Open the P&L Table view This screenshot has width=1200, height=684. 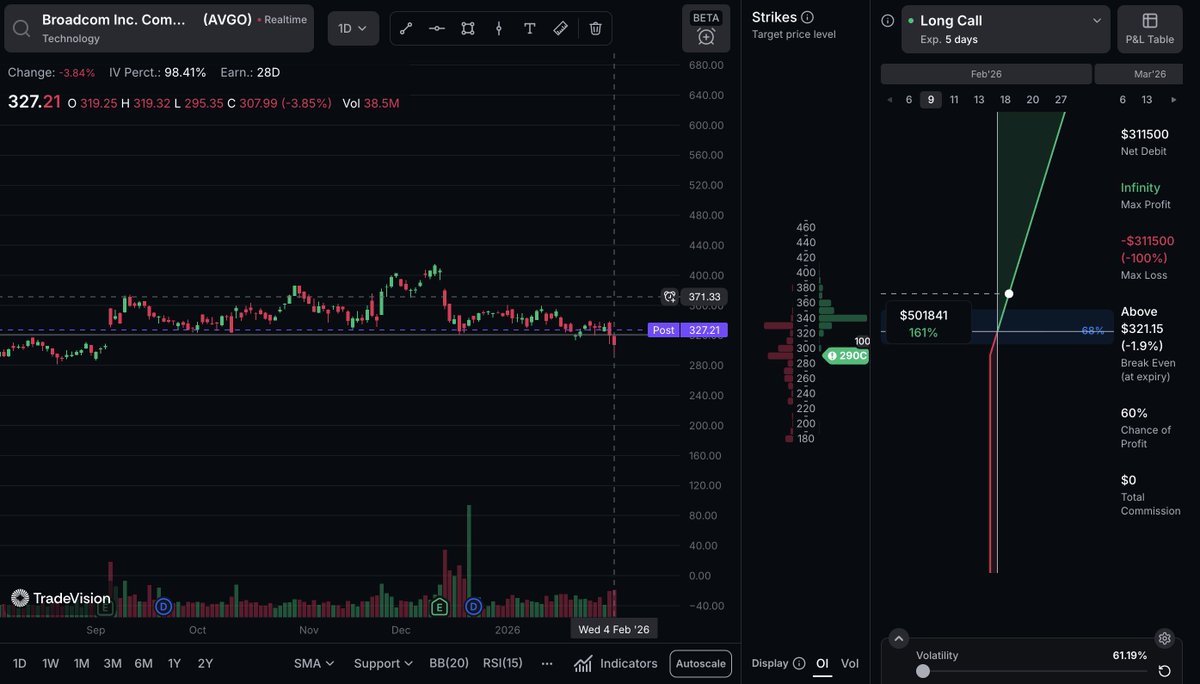pyautogui.click(x=1150, y=29)
